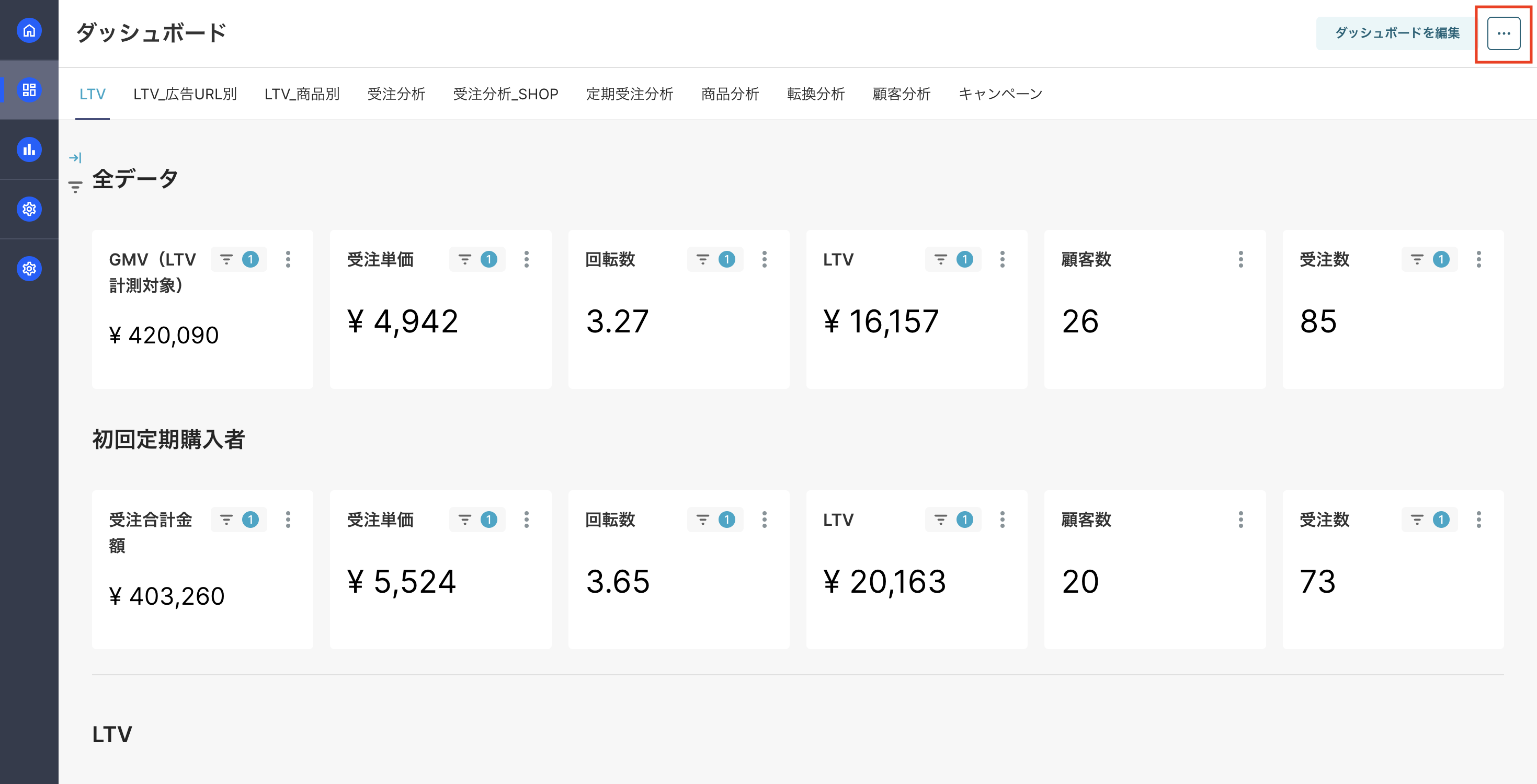Open the filter icon beside 全データ heading

(75, 187)
